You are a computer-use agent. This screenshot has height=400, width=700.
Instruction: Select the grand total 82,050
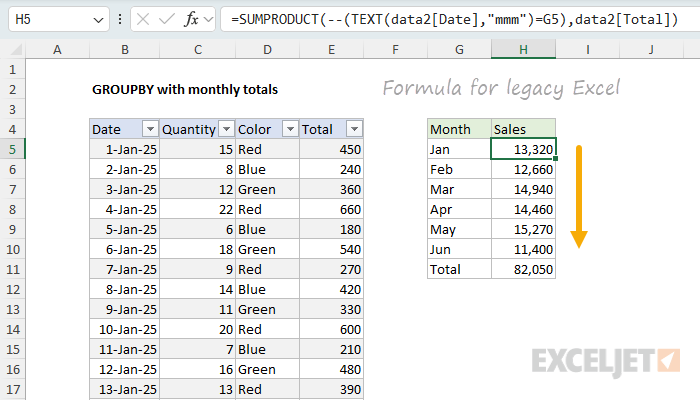click(x=523, y=269)
